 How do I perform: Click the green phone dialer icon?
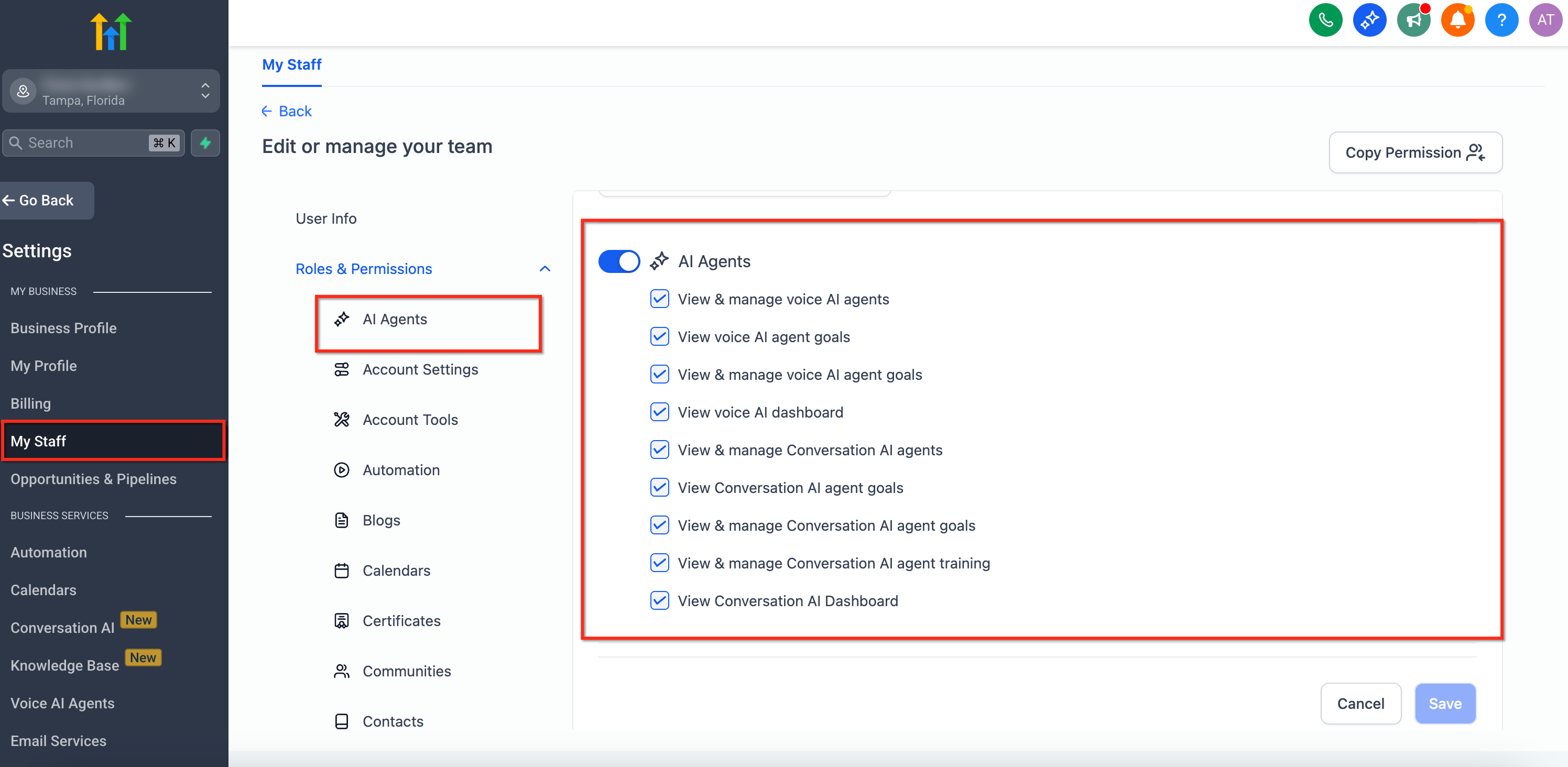coord(1325,20)
